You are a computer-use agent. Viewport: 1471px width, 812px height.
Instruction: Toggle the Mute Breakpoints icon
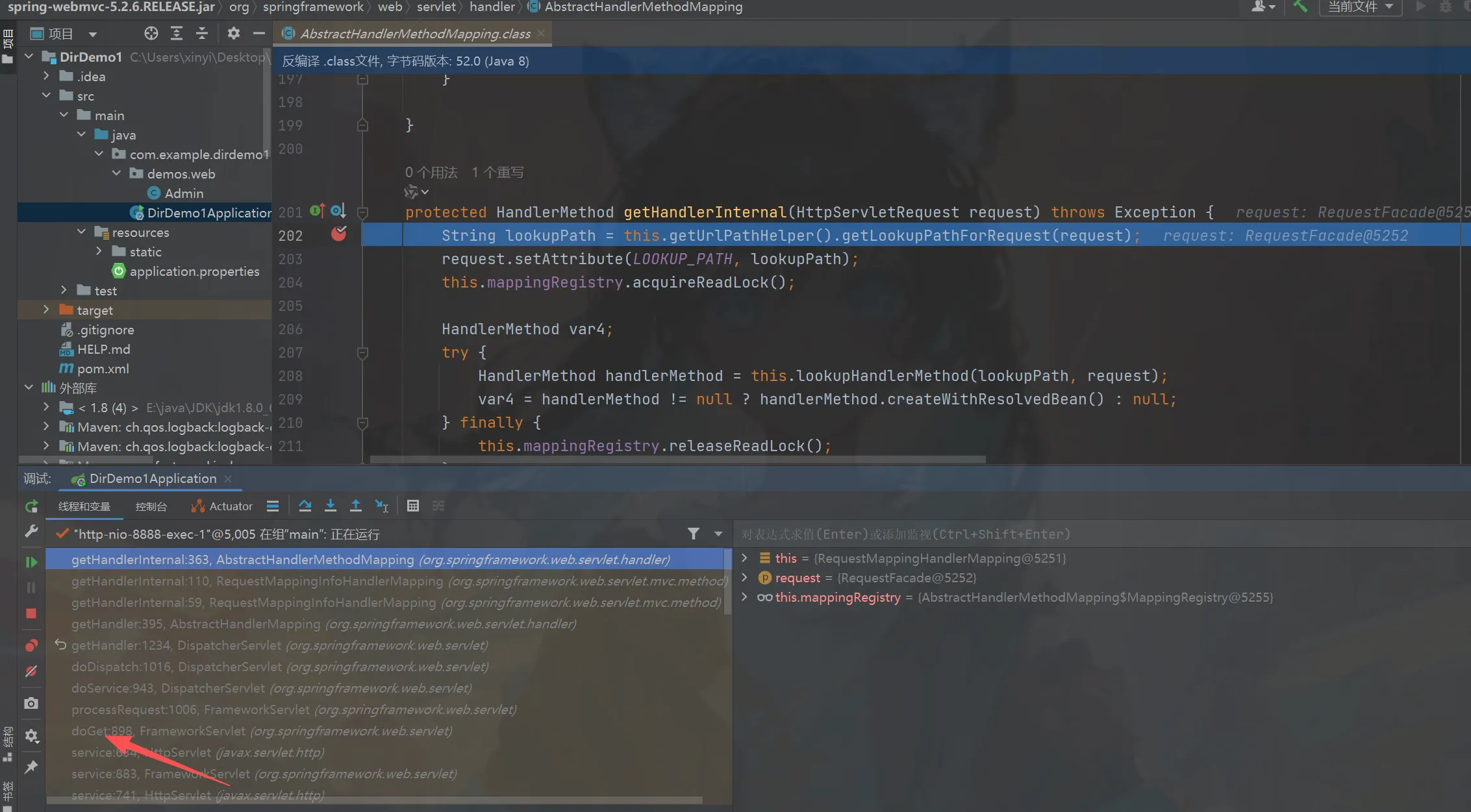31,671
